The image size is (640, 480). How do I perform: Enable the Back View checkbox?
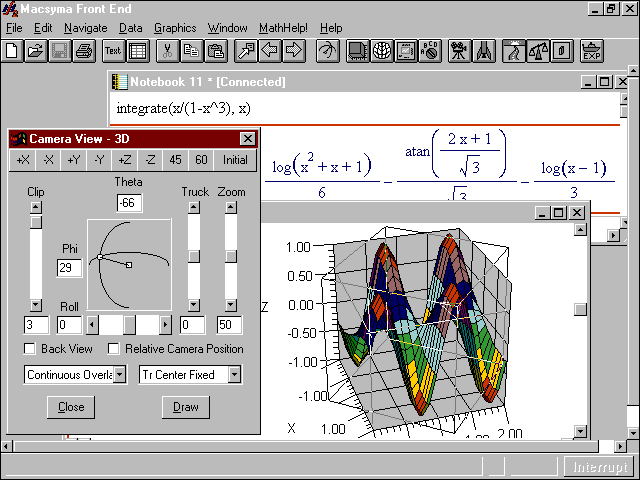tap(30, 349)
